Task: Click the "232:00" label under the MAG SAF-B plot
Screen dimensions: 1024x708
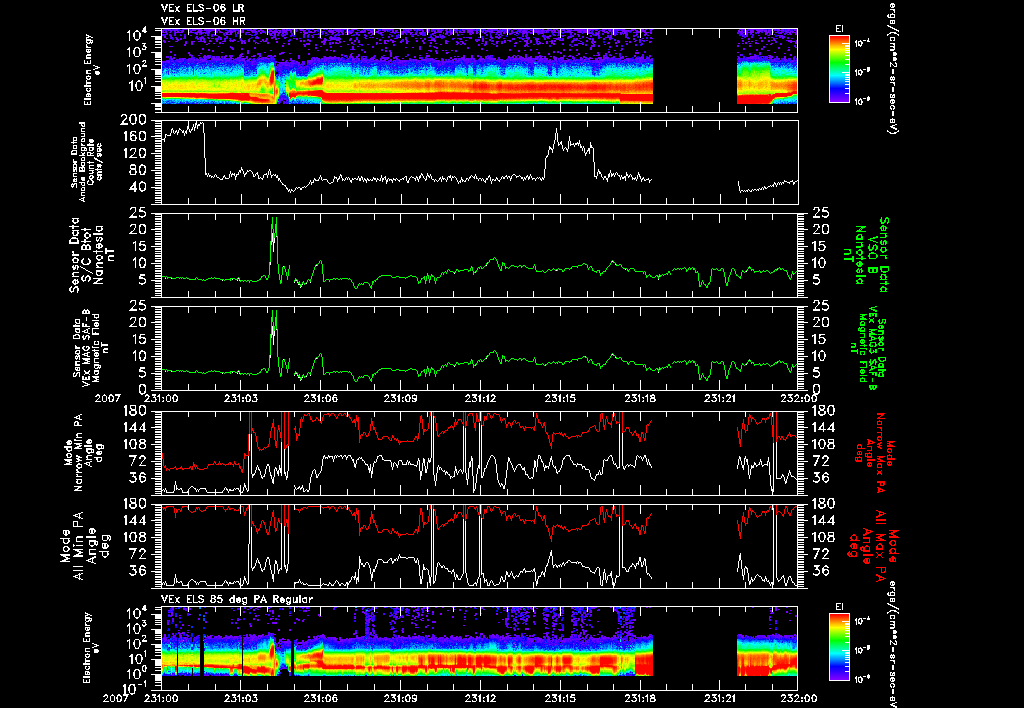Action: [x=798, y=398]
